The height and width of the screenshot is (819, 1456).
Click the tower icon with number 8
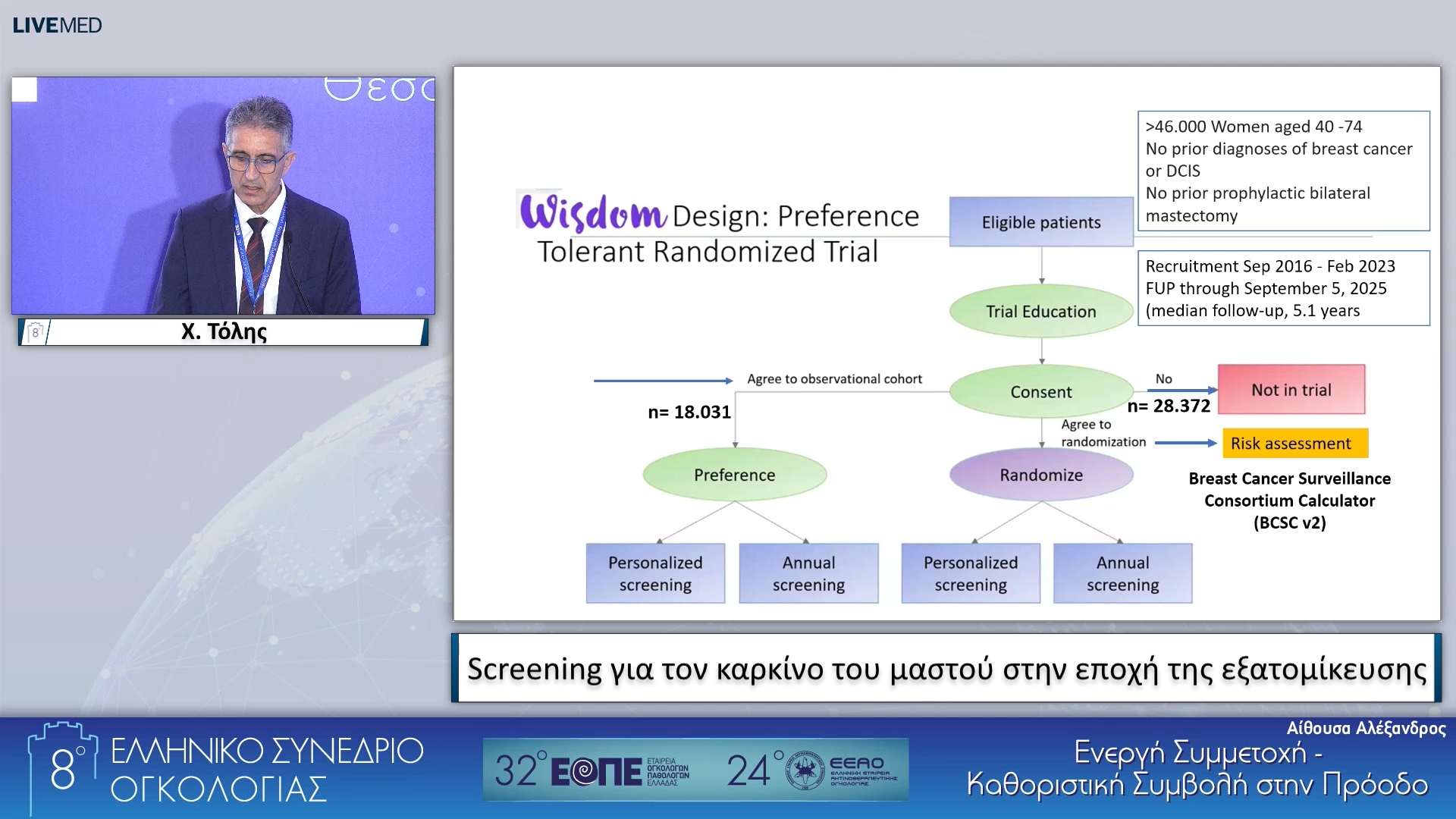coord(63,767)
